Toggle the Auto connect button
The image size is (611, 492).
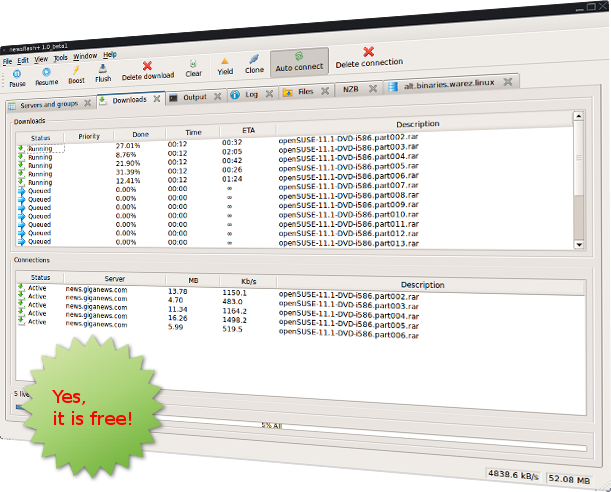point(299,62)
